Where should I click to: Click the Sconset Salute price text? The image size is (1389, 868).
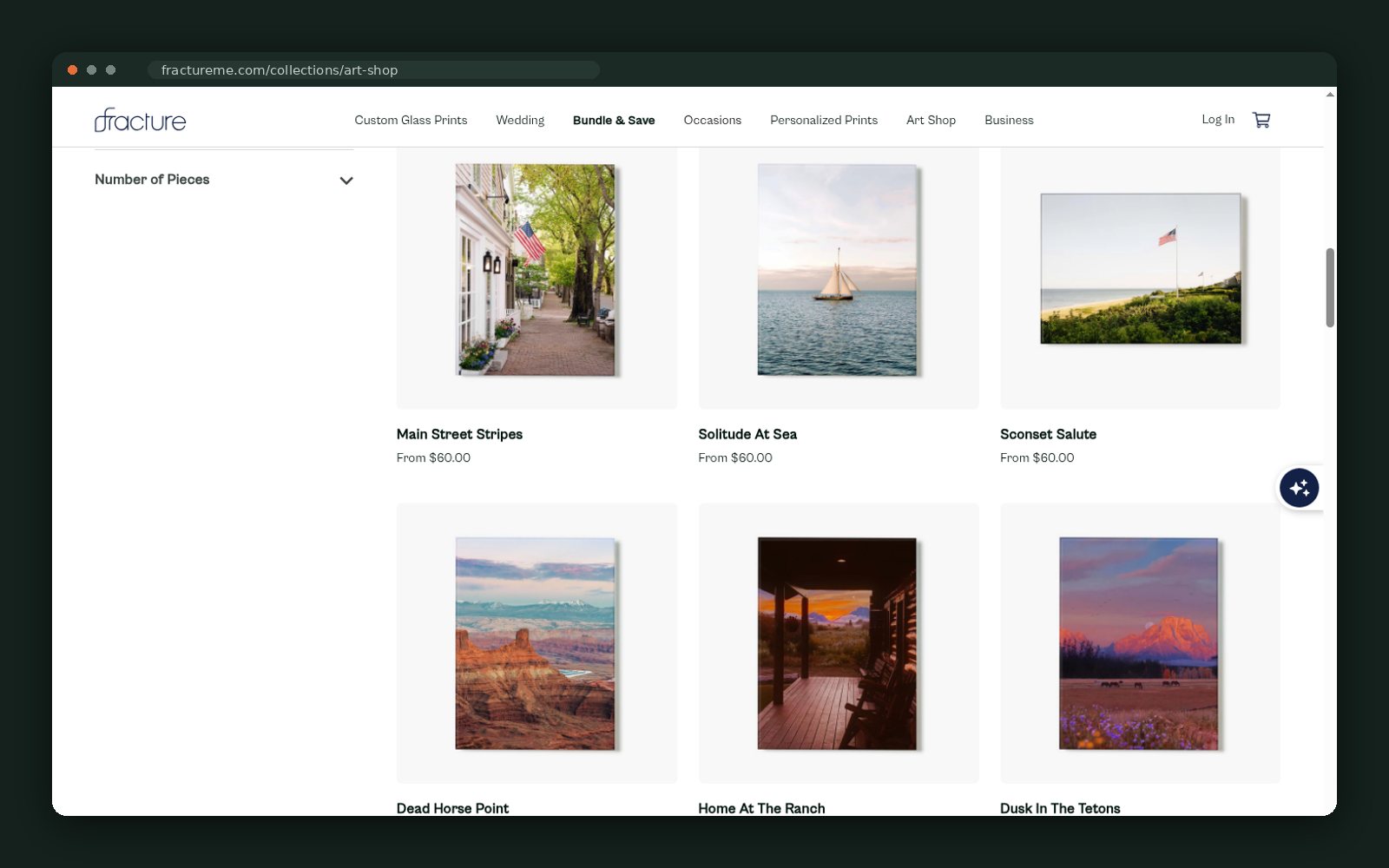pyautogui.click(x=1037, y=457)
